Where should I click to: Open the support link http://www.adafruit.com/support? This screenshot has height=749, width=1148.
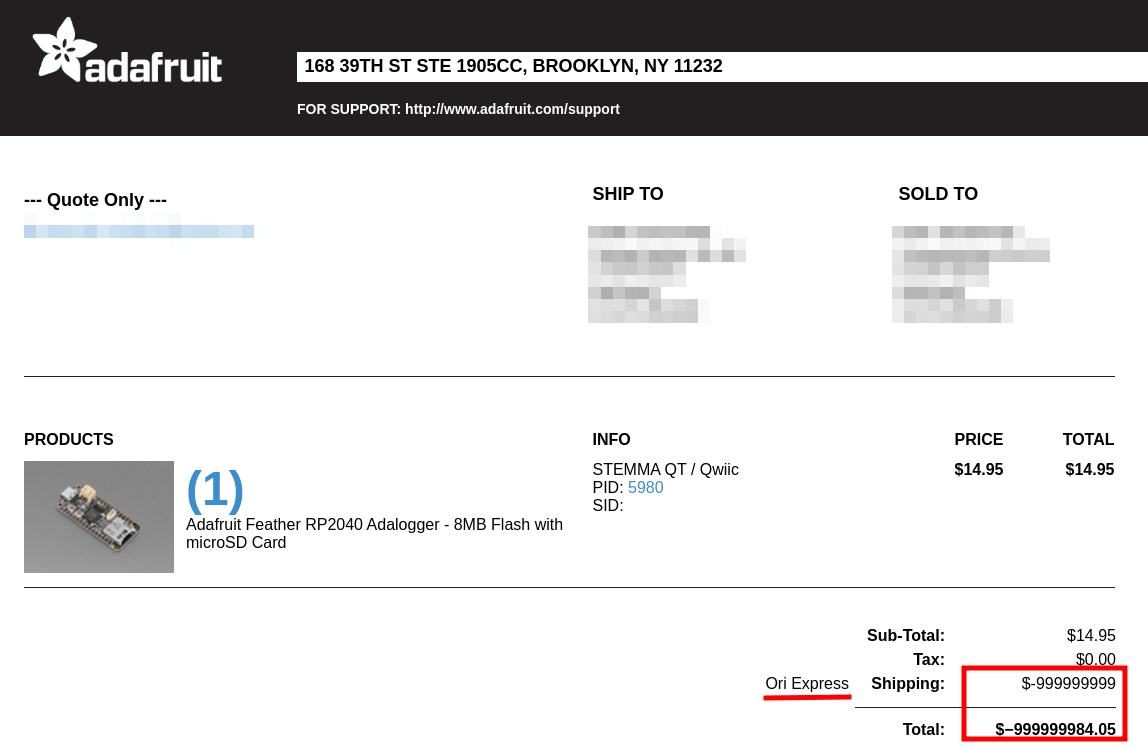512,109
